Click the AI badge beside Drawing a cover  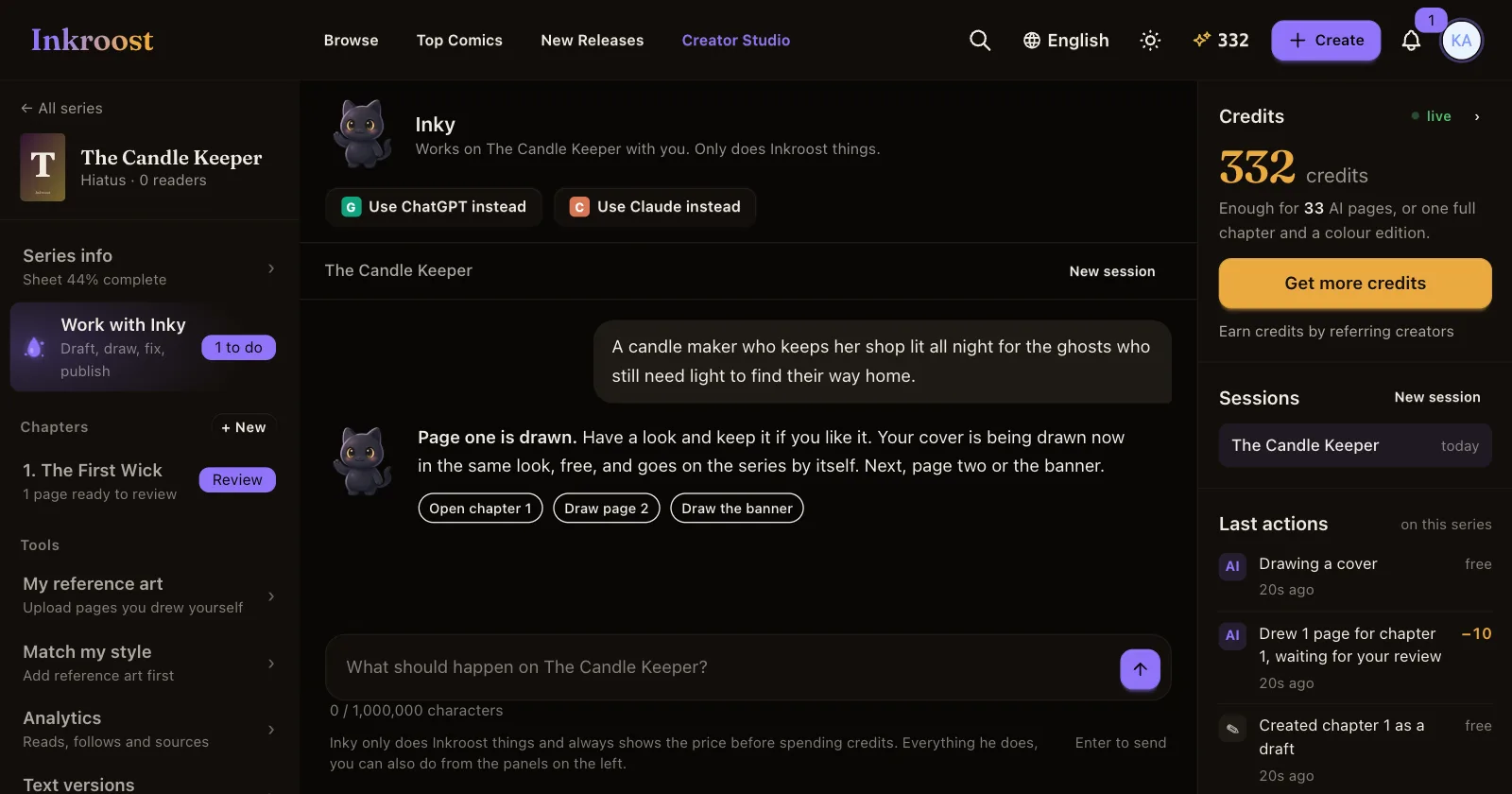coord(1232,566)
